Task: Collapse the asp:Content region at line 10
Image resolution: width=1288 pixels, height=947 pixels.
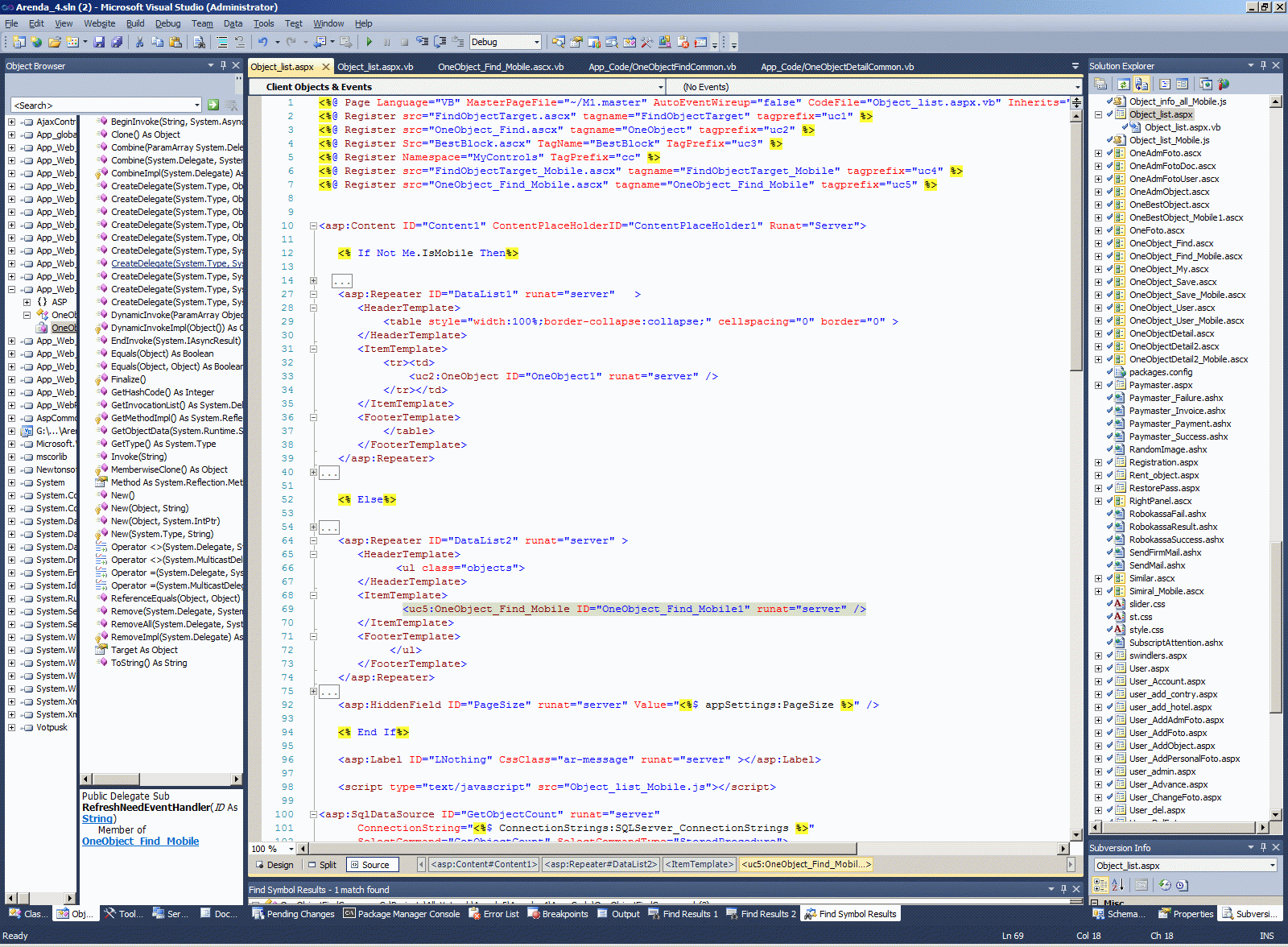Action: click(x=313, y=226)
